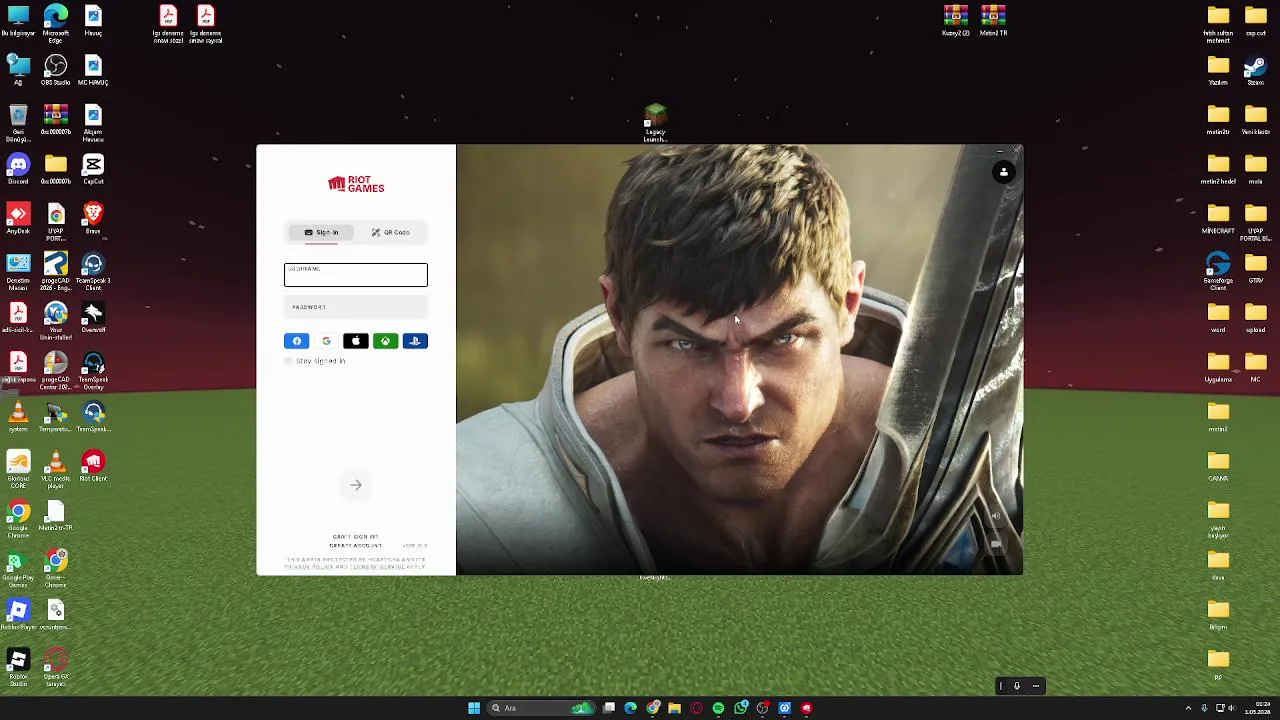Viewport: 1280px width, 720px height.
Task: Select the TeamSpeak 3 Client desktop icon
Action: click(x=93, y=272)
